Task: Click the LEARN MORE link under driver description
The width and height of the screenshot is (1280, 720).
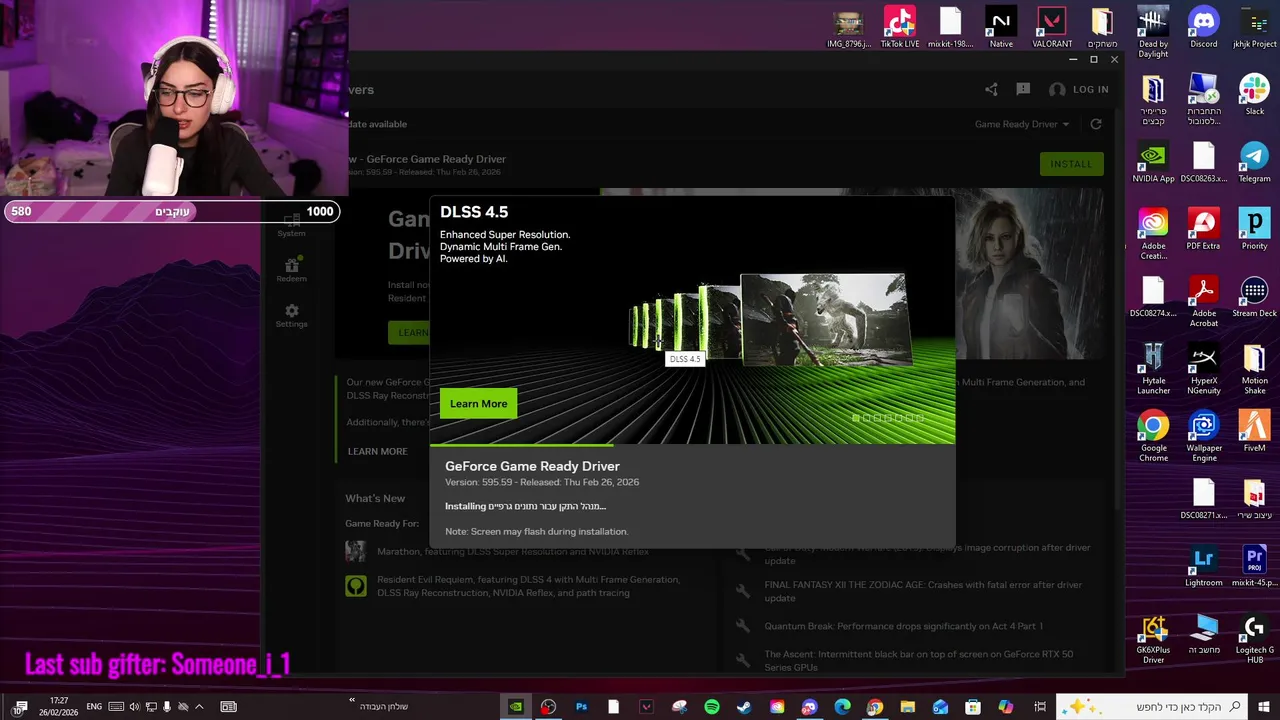Action: [x=377, y=451]
